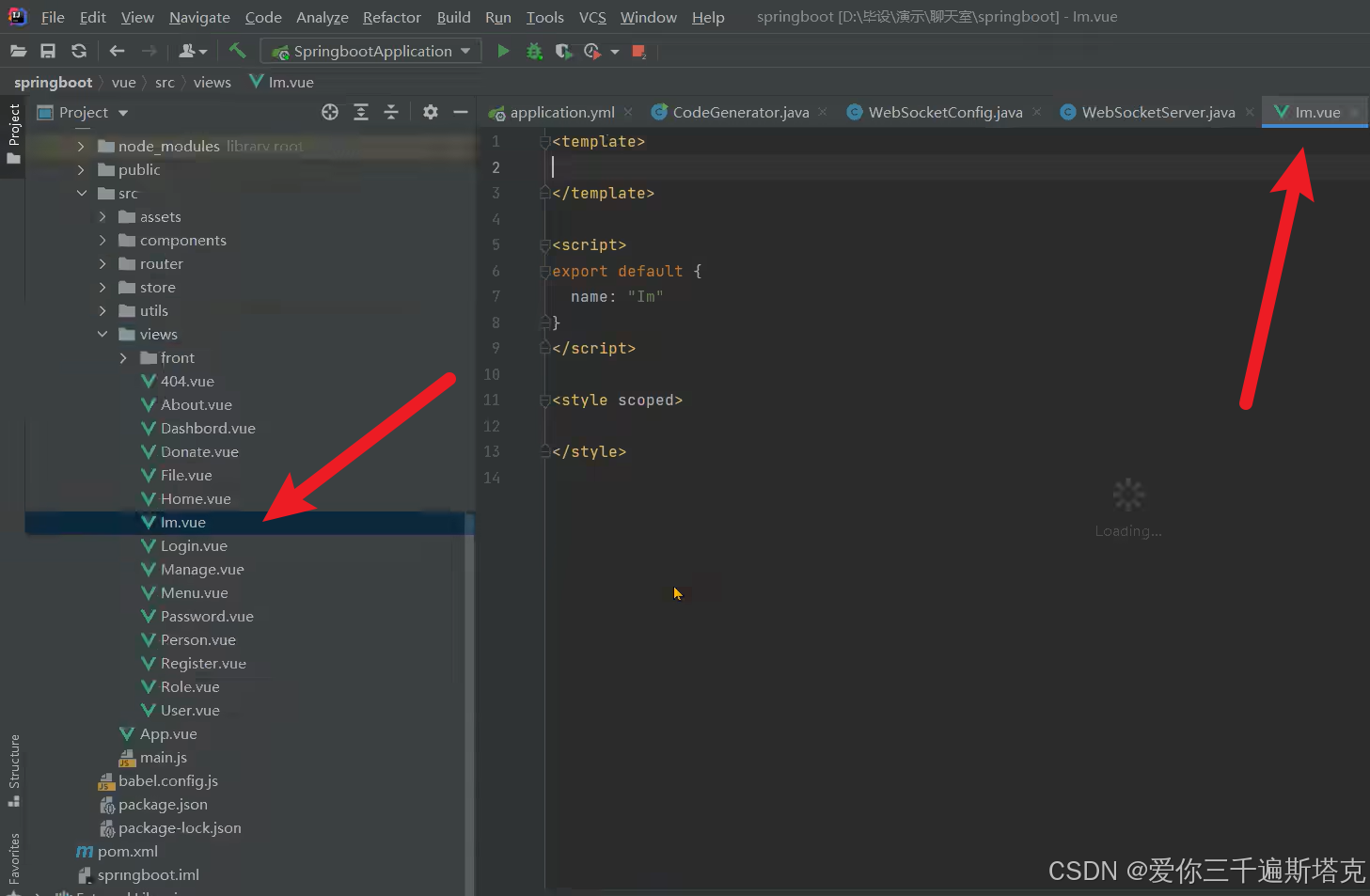
Task: Expand the front folder
Action: click(x=121, y=357)
